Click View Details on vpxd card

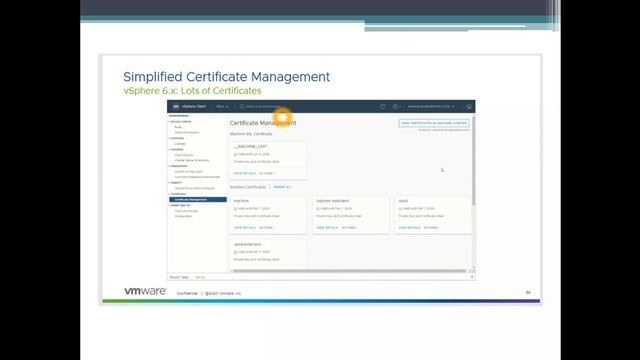point(409,228)
